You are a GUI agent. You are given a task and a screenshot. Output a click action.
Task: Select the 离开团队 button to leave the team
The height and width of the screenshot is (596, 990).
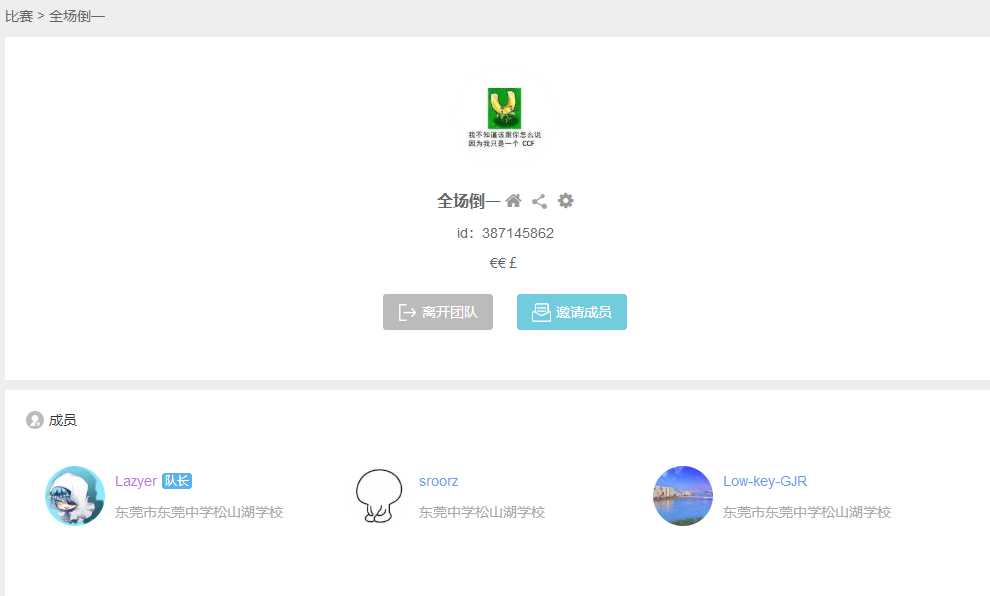point(438,311)
